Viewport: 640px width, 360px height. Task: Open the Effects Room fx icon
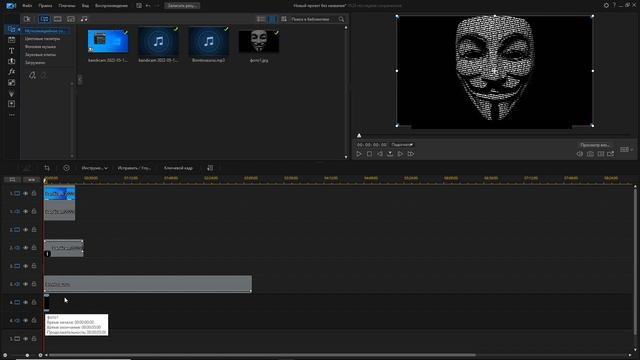click(x=11, y=72)
